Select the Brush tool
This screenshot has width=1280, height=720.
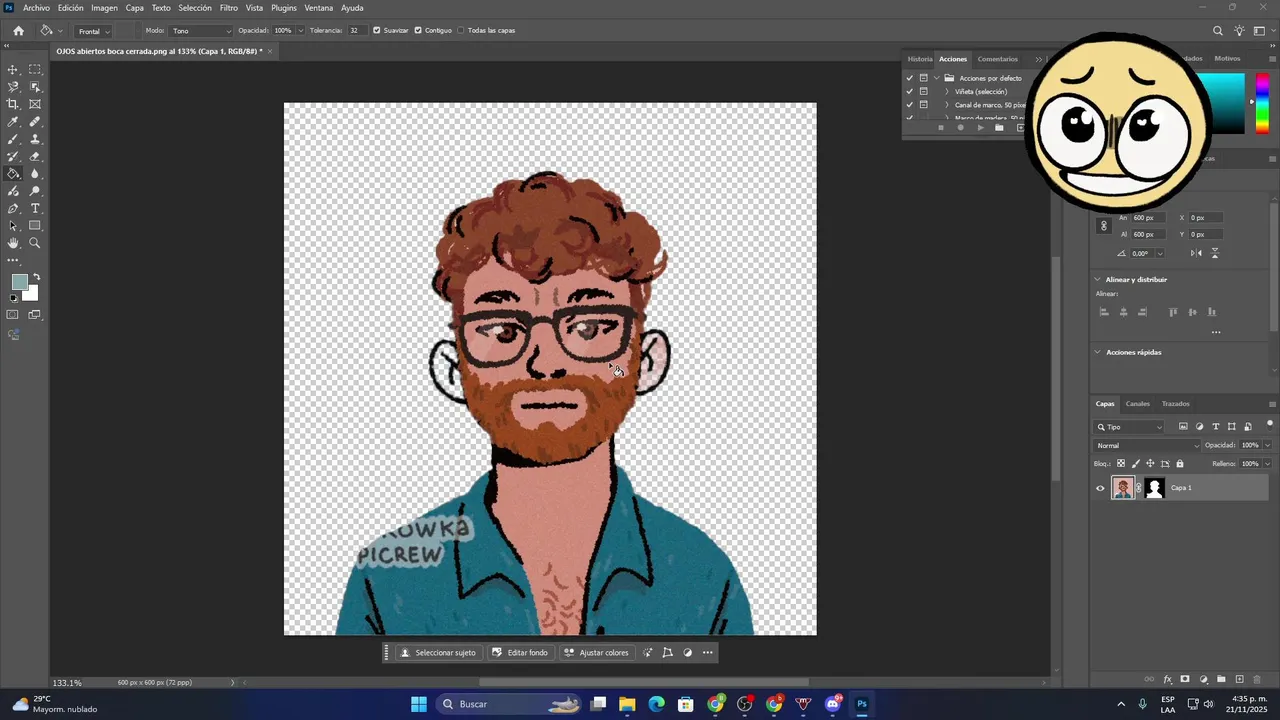[x=13, y=139]
